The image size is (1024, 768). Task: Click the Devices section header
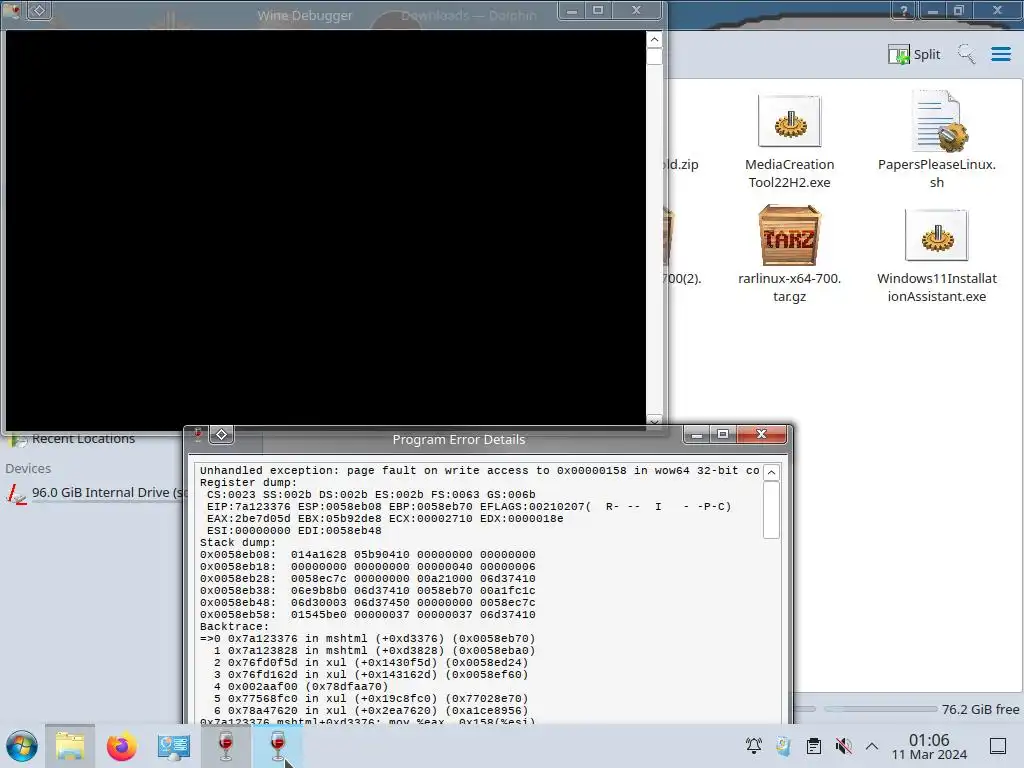pyautogui.click(x=28, y=468)
